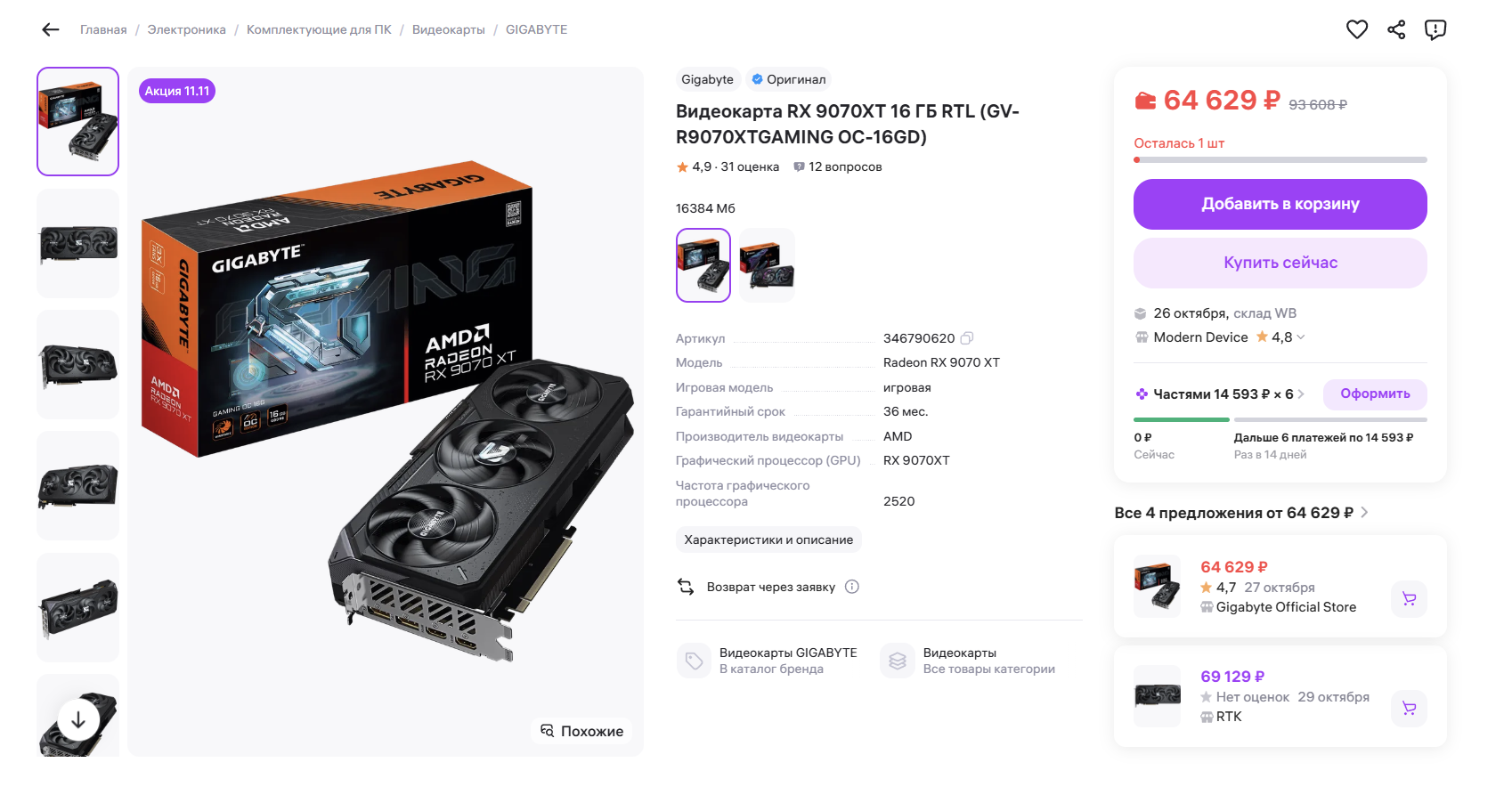
Task: Copy the article number 346790620
Action: click(967, 338)
